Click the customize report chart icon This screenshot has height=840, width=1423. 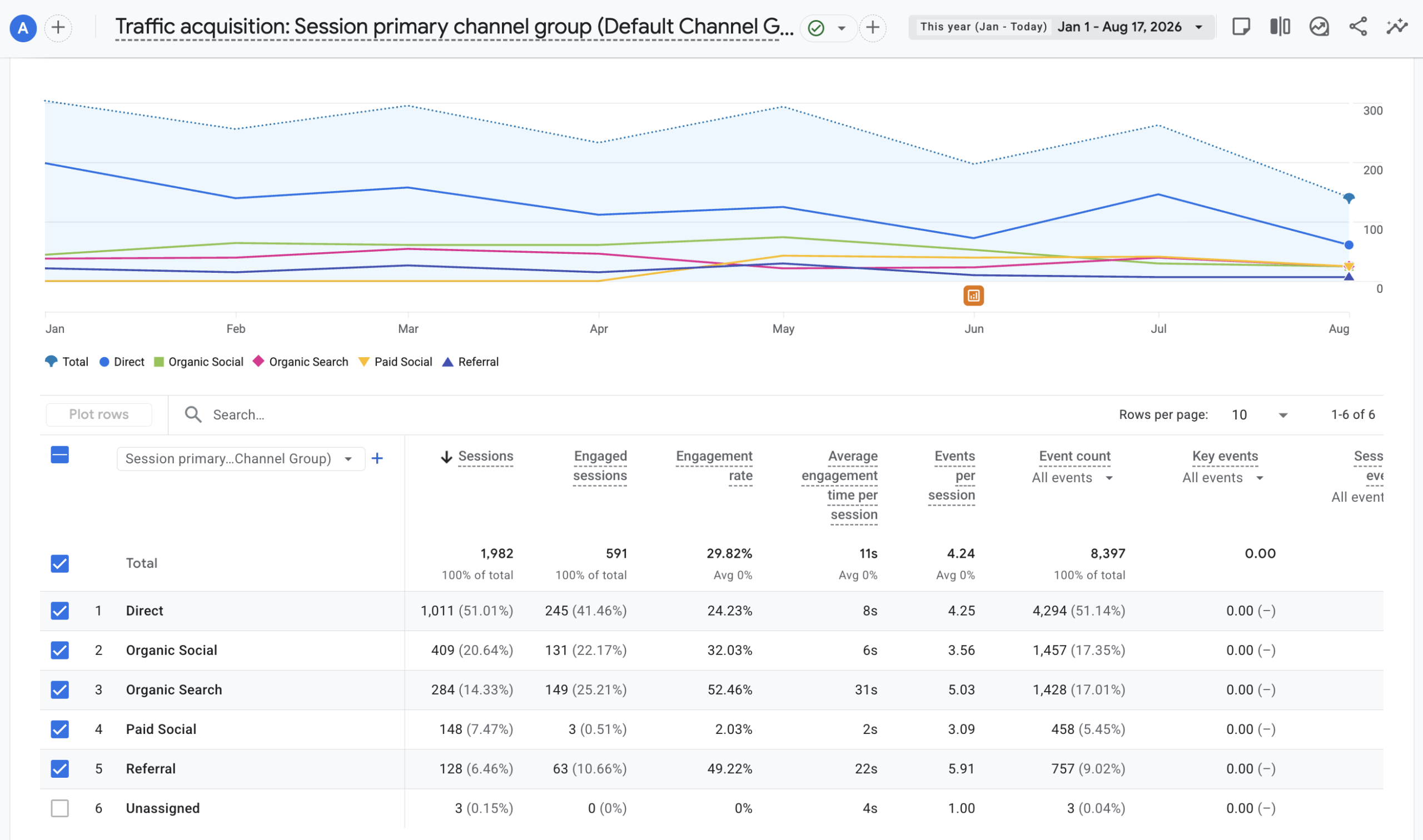click(1319, 27)
